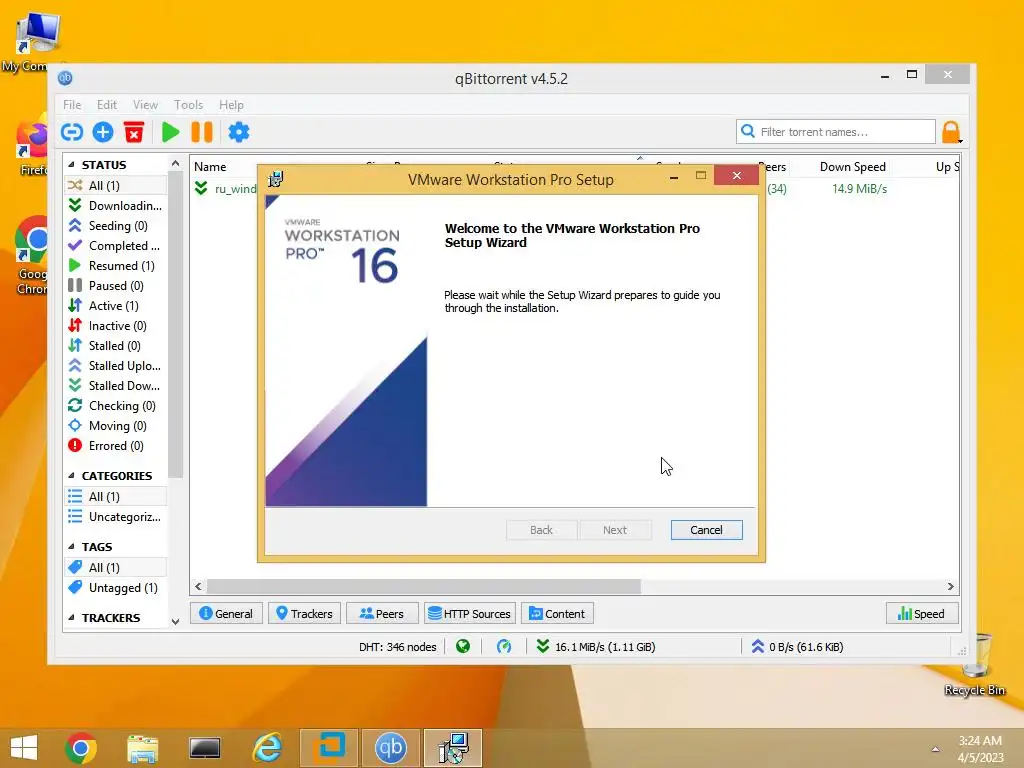Click the horizontal scrollbar left arrow
The width and height of the screenshot is (1024, 768).
199,586
